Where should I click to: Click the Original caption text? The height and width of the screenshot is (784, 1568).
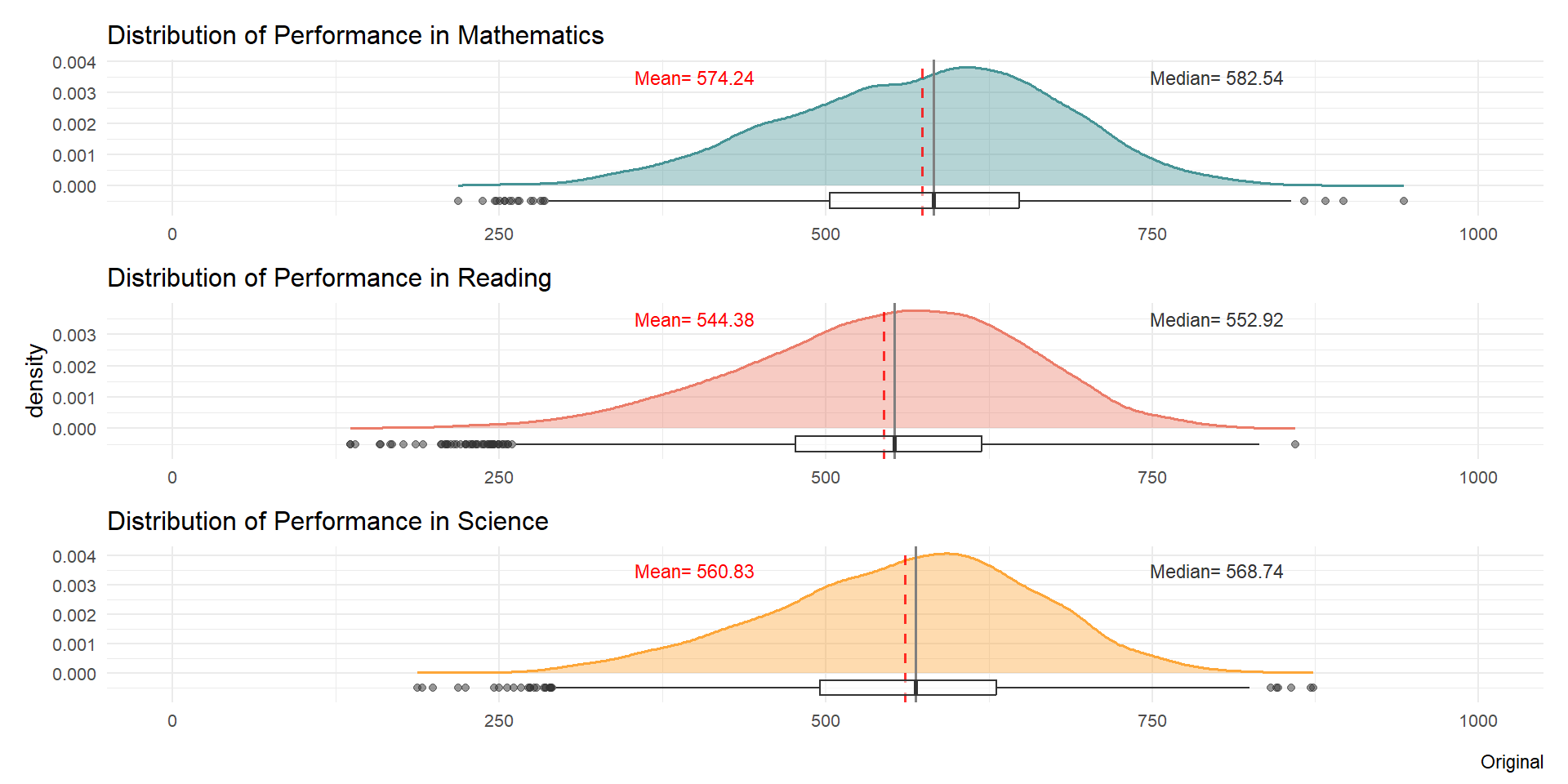[1512, 762]
